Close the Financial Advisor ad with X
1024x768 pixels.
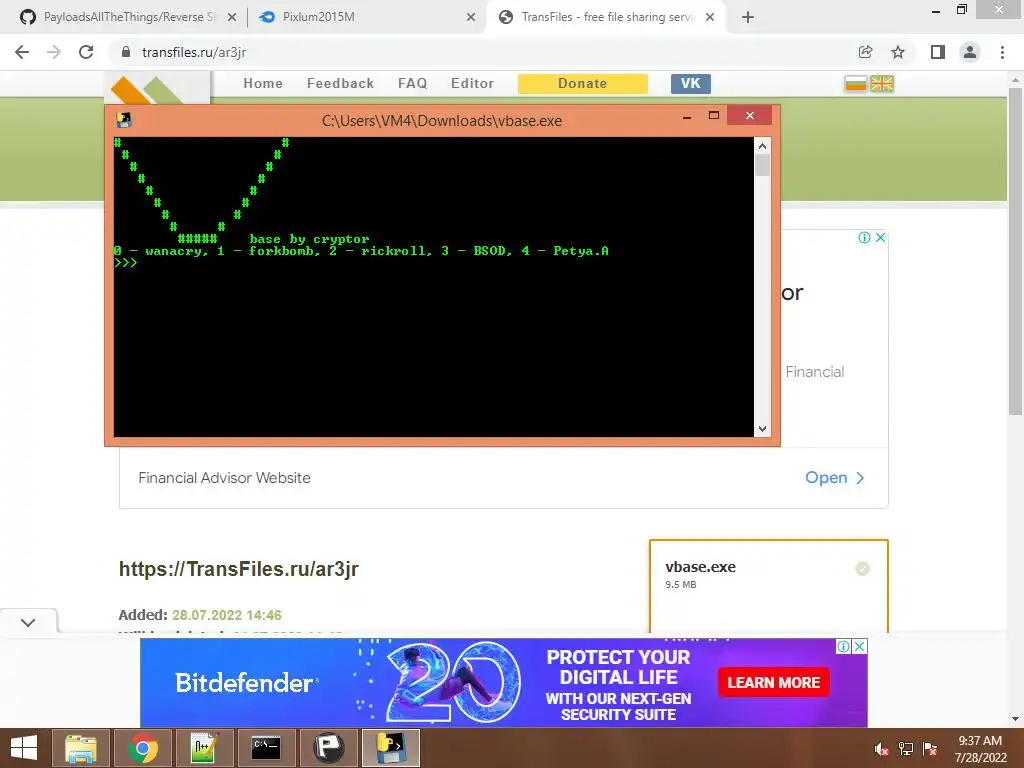click(x=880, y=238)
